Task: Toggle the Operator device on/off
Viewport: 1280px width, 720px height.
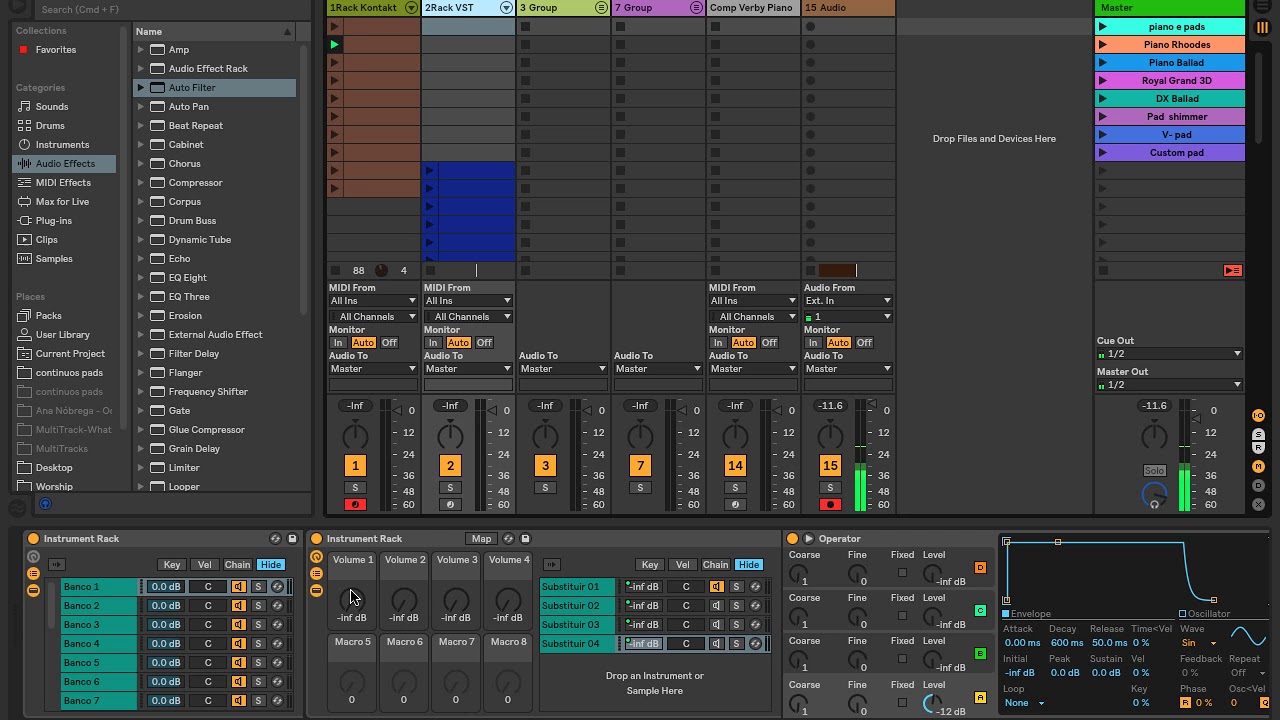Action: tap(793, 539)
